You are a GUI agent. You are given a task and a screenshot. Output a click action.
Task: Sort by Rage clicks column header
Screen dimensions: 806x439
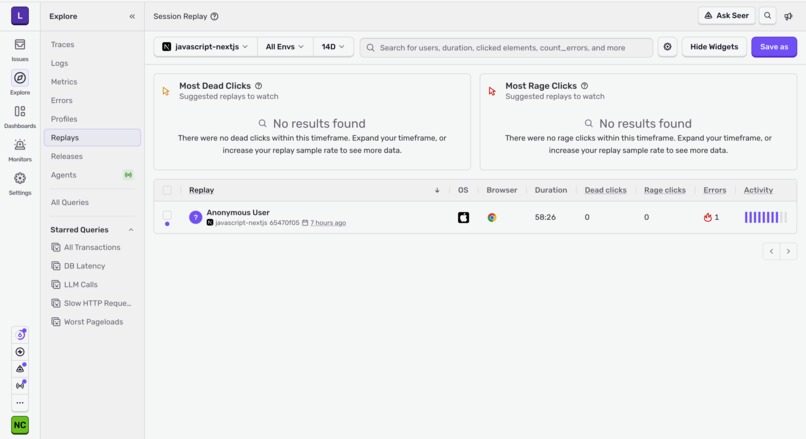click(665, 190)
